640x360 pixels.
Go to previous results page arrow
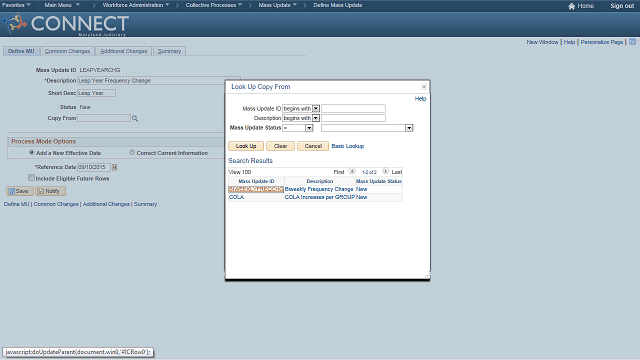coord(352,171)
